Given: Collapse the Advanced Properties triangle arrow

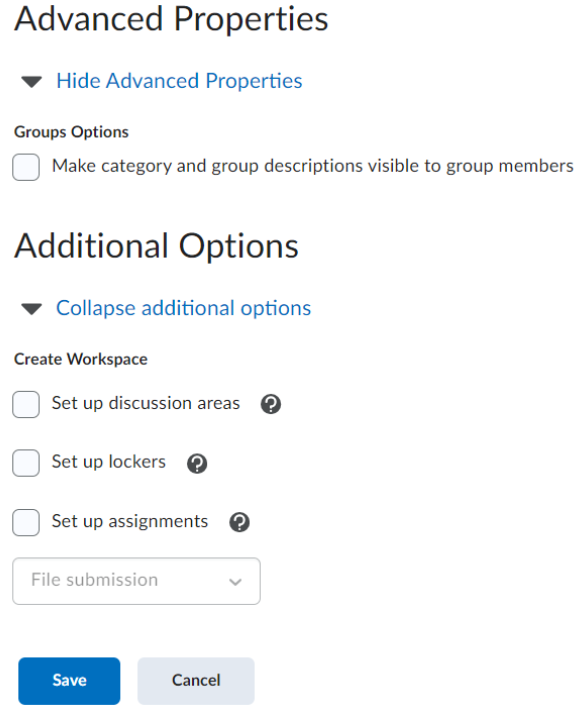Looking at the screenshot, I should [32, 82].
